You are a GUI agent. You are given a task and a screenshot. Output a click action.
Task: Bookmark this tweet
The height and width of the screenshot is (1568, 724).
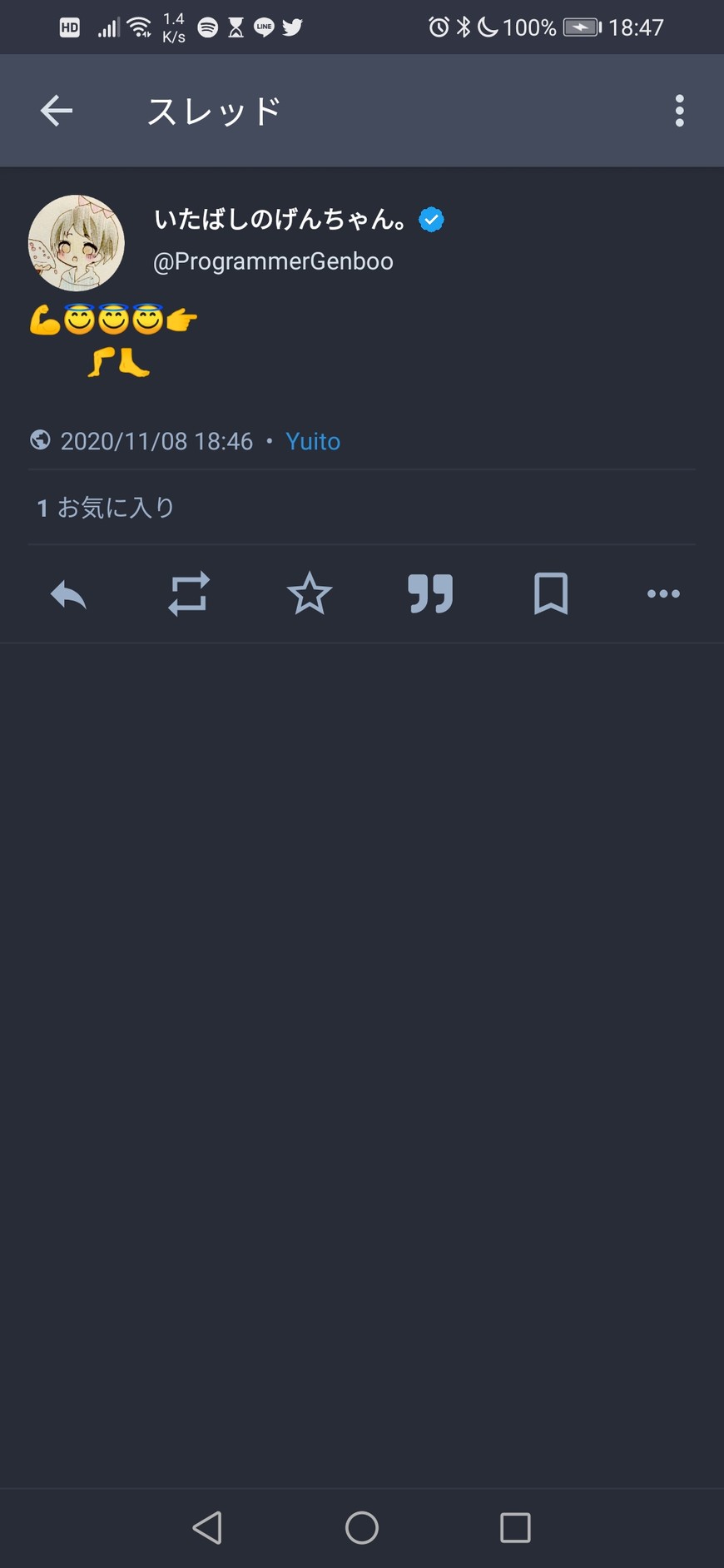550,594
